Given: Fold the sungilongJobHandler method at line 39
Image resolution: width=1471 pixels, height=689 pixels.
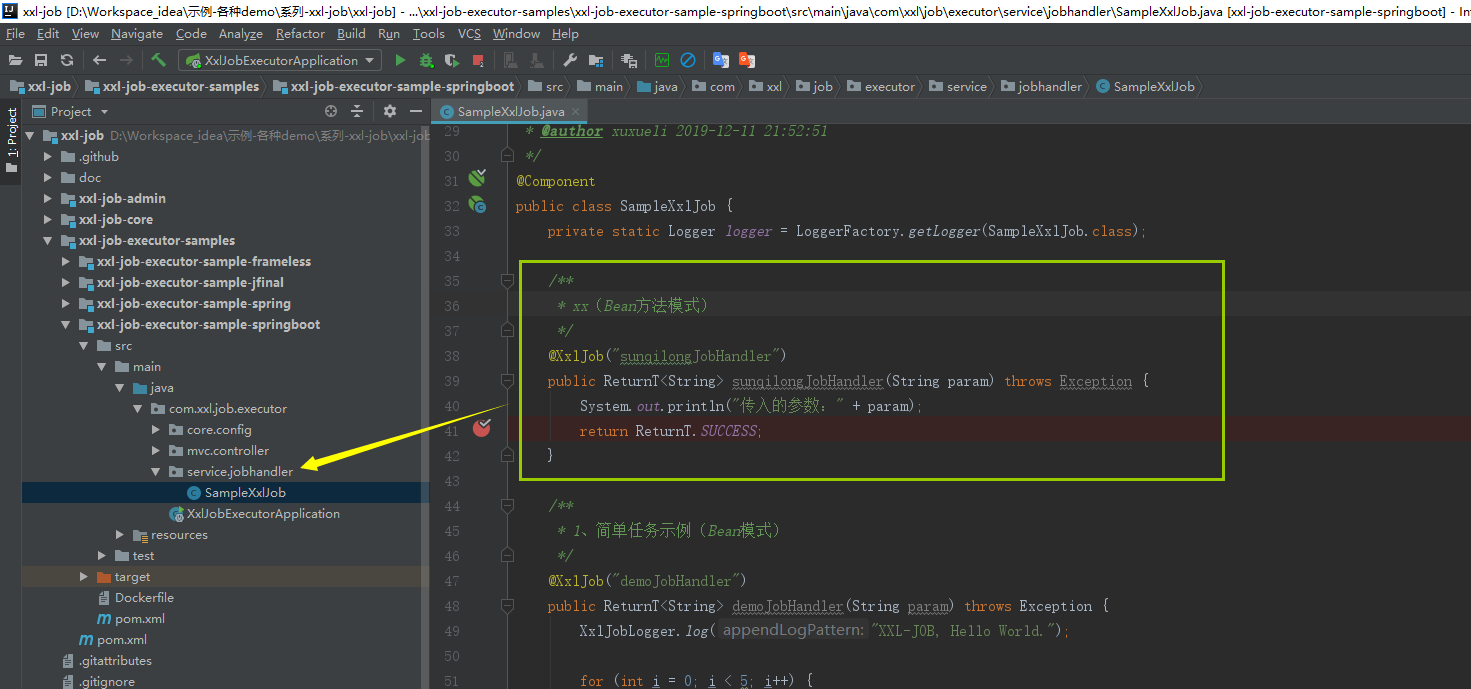Looking at the screenshot, I should tap(507, 381).
